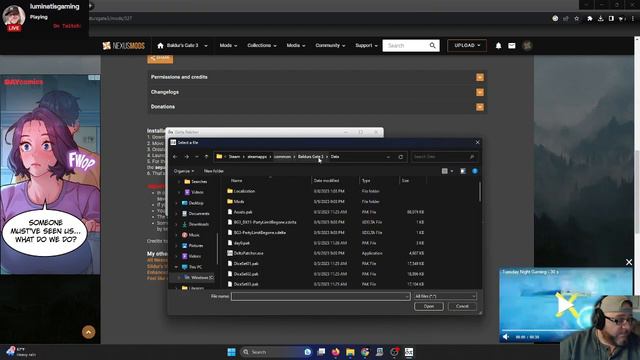Viewport: 640px width, 360px height.
Task: Click the browser bookmark star icon
Action: 576,18
